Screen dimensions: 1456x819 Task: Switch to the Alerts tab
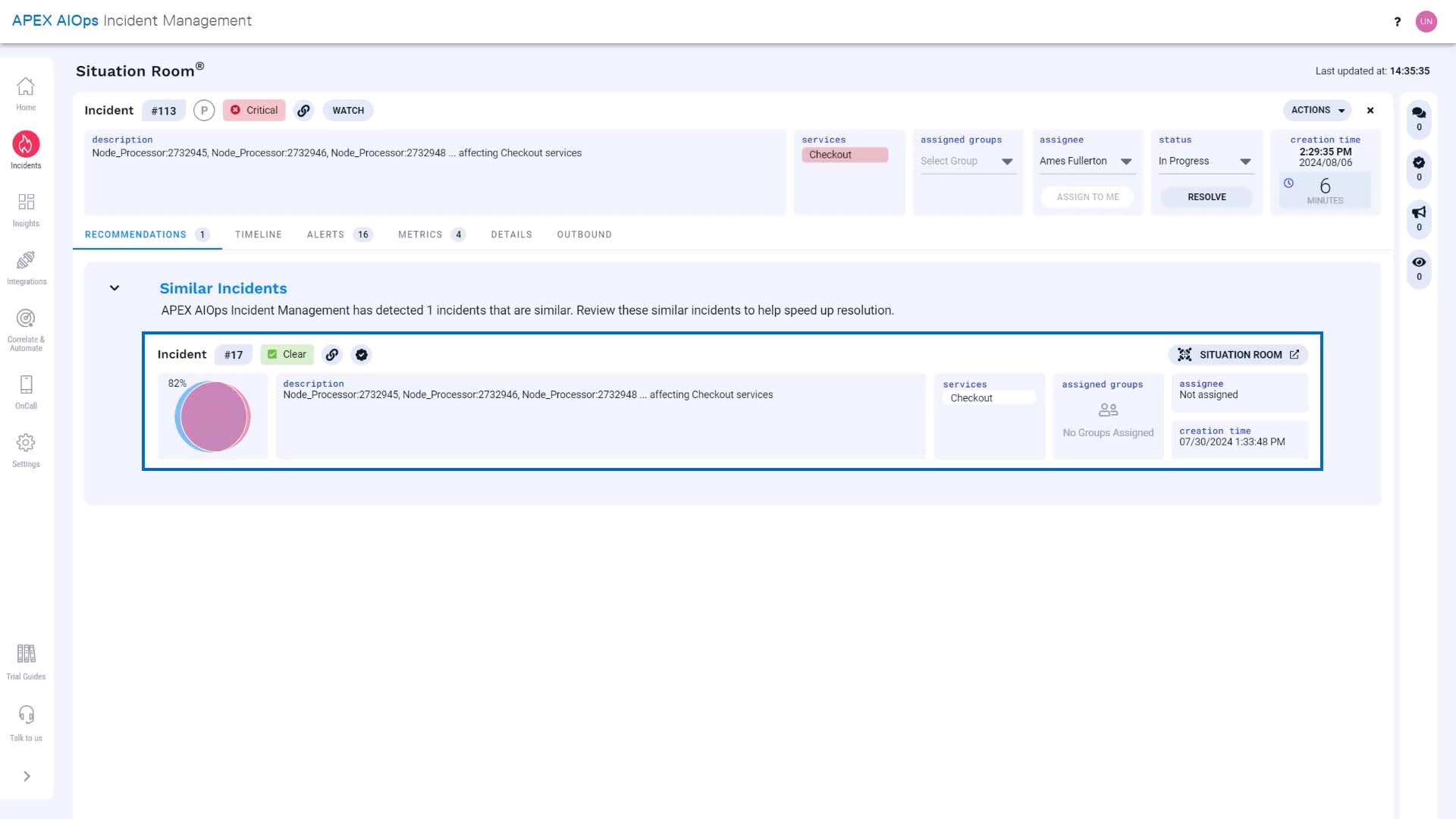[340, 235]
